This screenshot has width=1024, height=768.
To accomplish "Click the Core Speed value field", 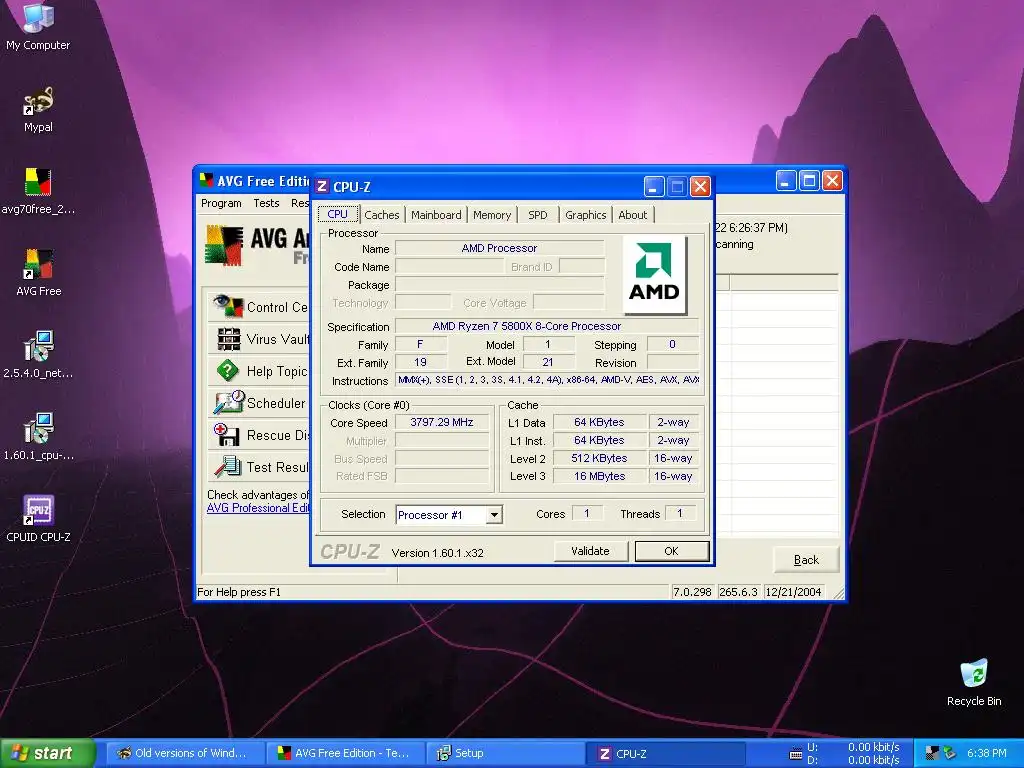I will coord(441,423).
